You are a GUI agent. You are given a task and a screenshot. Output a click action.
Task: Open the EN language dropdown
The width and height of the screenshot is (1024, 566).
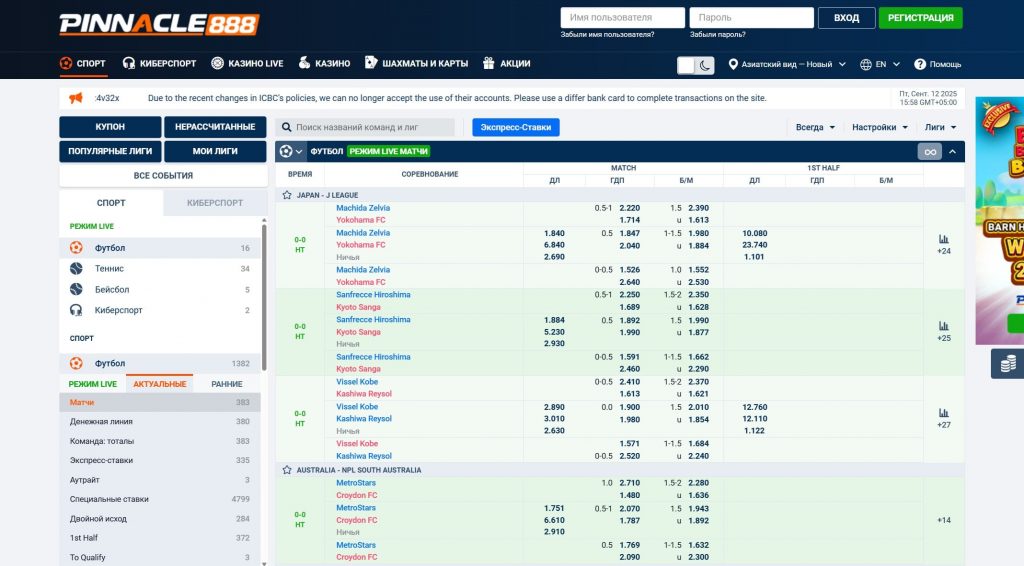click(x=881, y=64)
